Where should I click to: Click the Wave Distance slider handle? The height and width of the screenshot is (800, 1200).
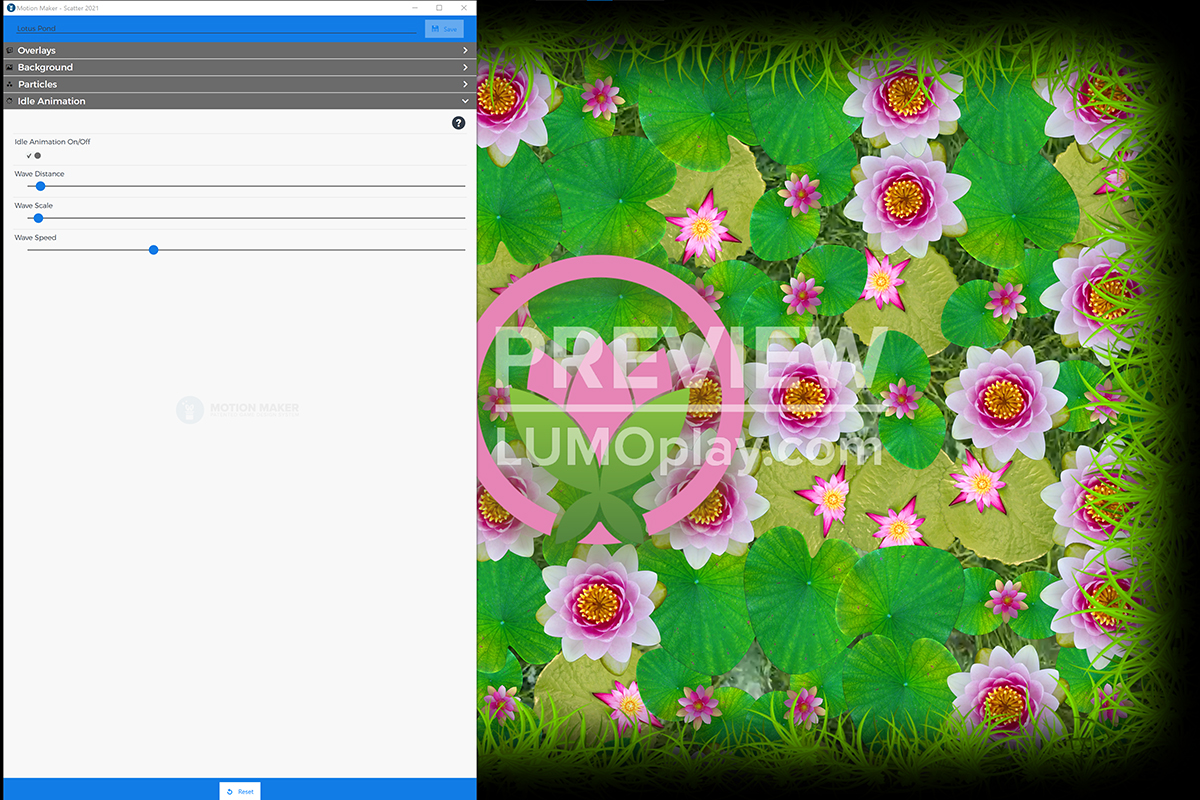click(x=41, y=186)
